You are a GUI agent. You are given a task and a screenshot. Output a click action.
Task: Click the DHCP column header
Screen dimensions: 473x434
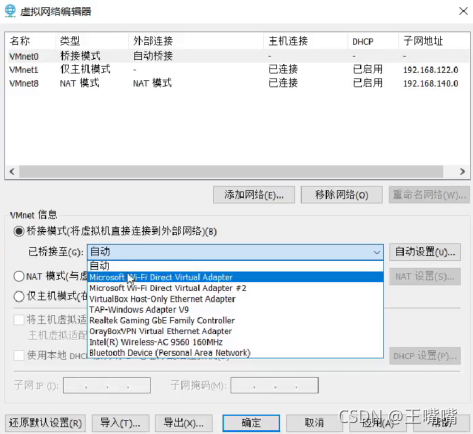(373, 41)
